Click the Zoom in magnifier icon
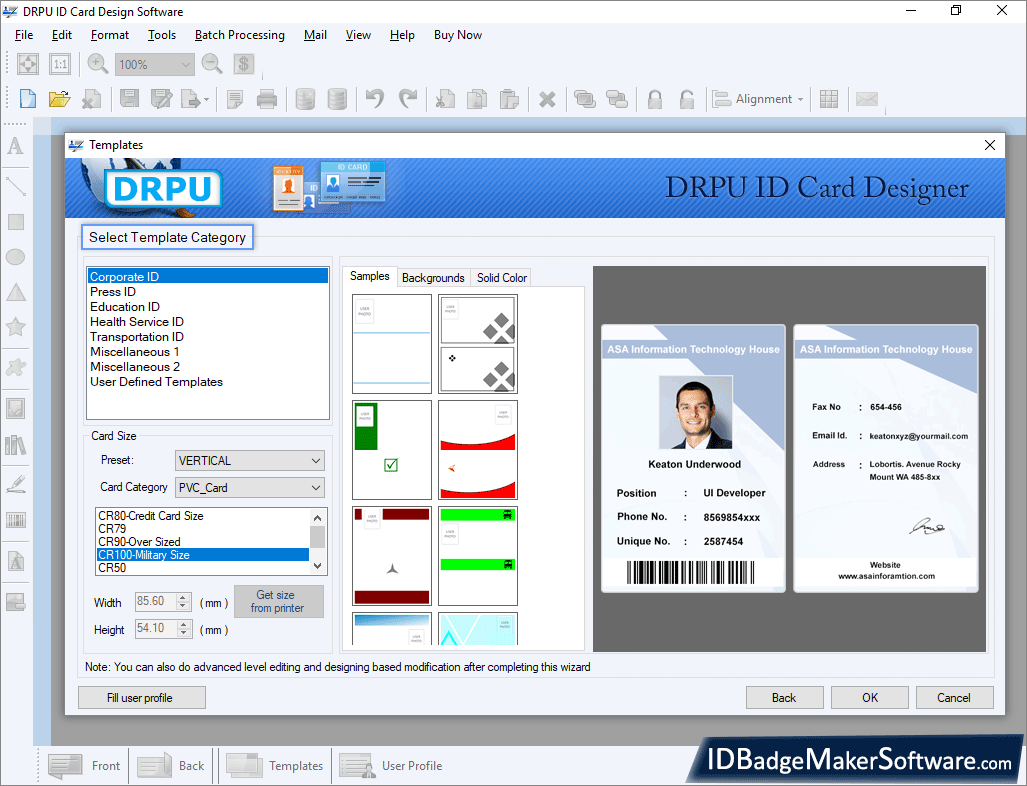 [98, 64]
